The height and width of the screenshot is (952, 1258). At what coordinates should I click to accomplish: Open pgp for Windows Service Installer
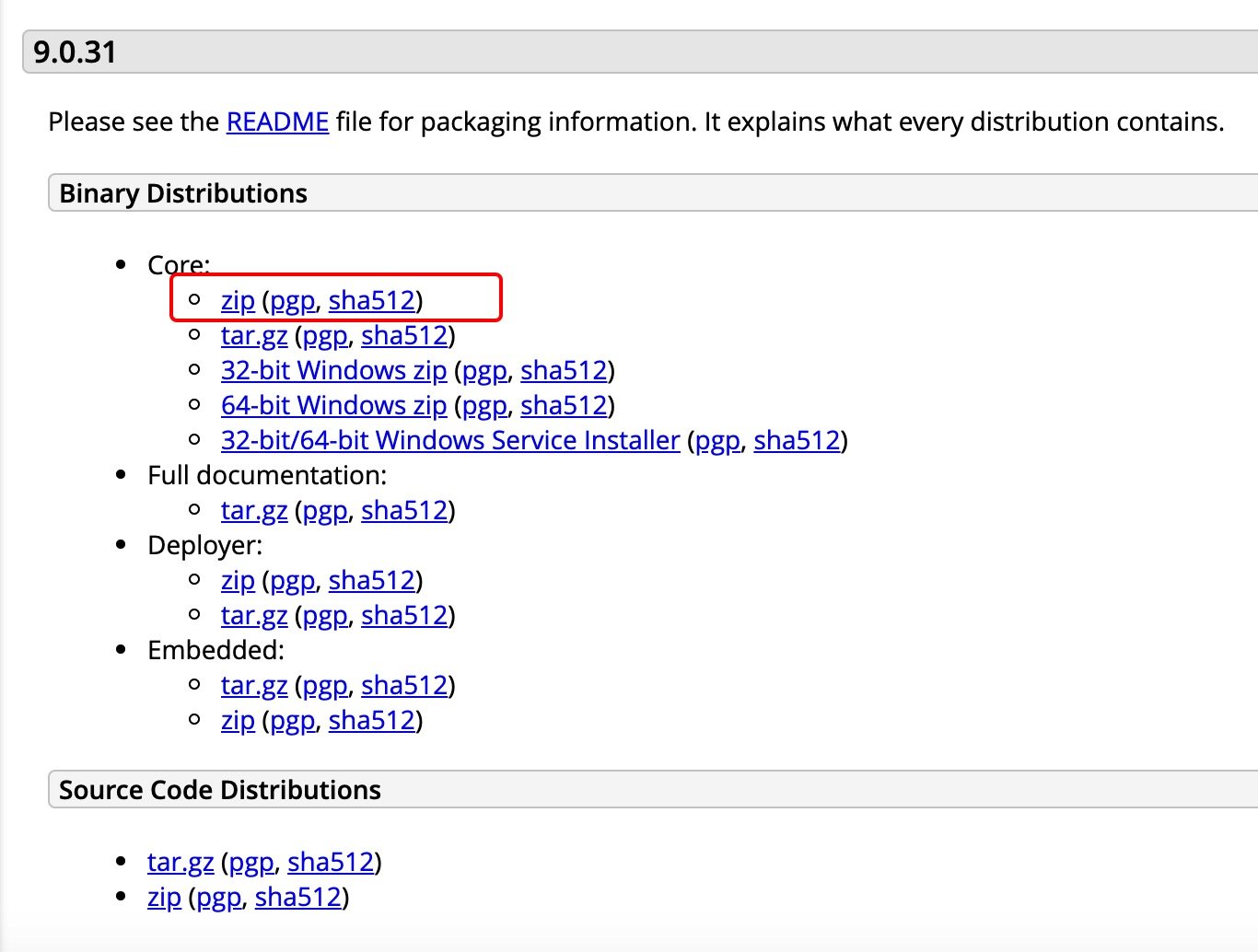(x=717, y=440)
